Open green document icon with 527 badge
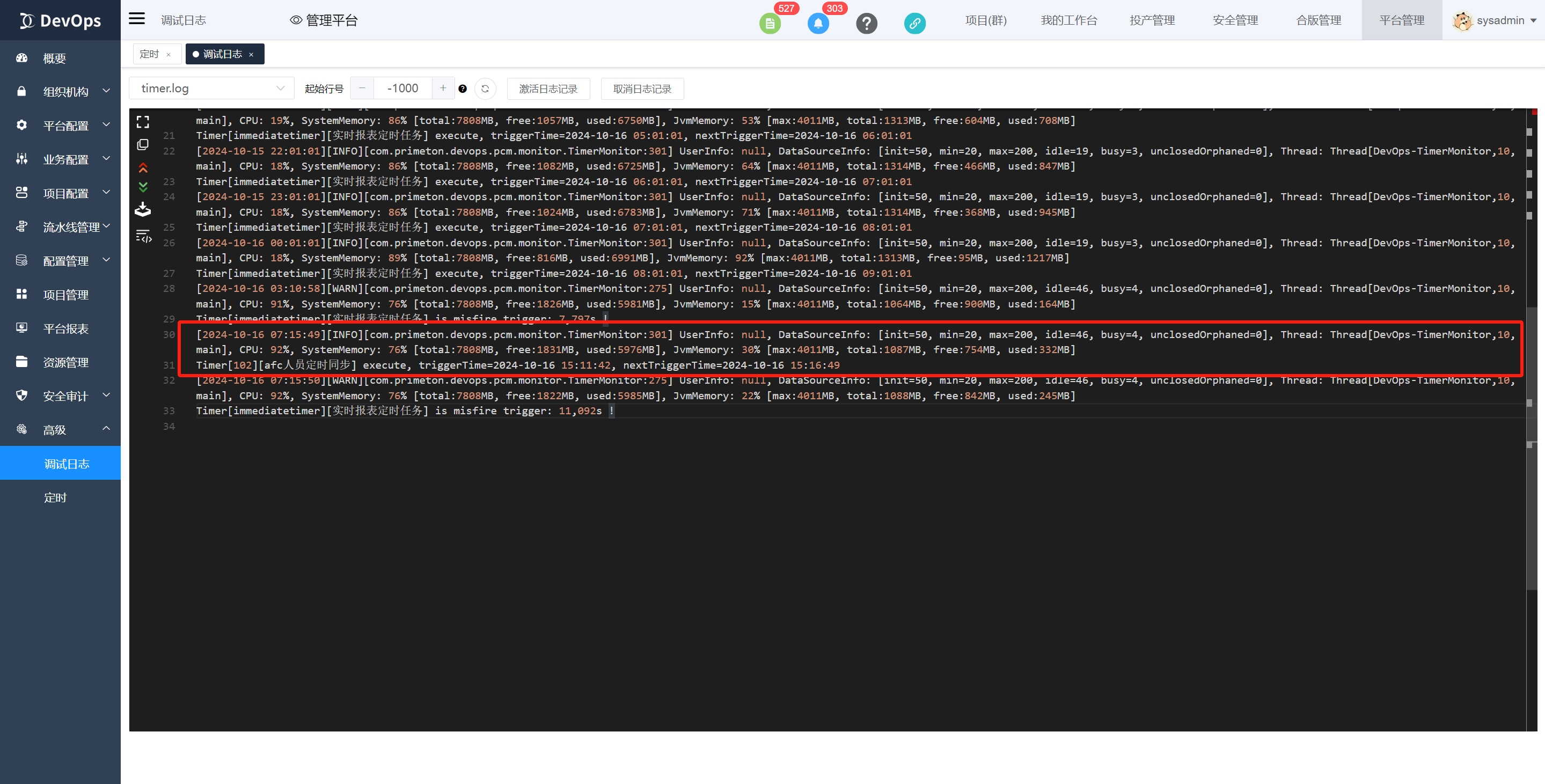The image size is (1545, 784). pos(770,24)
